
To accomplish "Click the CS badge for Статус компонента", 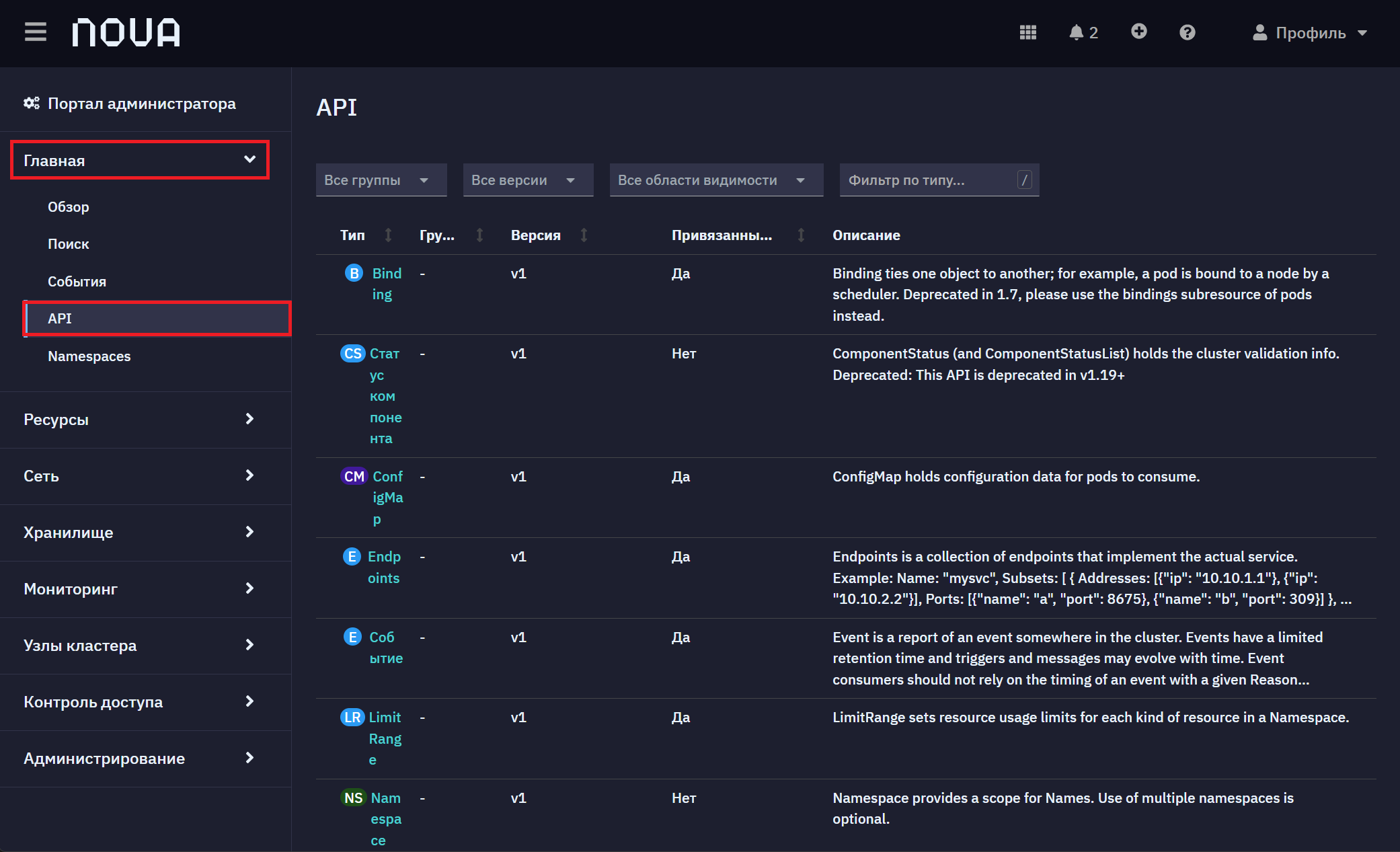I will (x=352, y=353).
